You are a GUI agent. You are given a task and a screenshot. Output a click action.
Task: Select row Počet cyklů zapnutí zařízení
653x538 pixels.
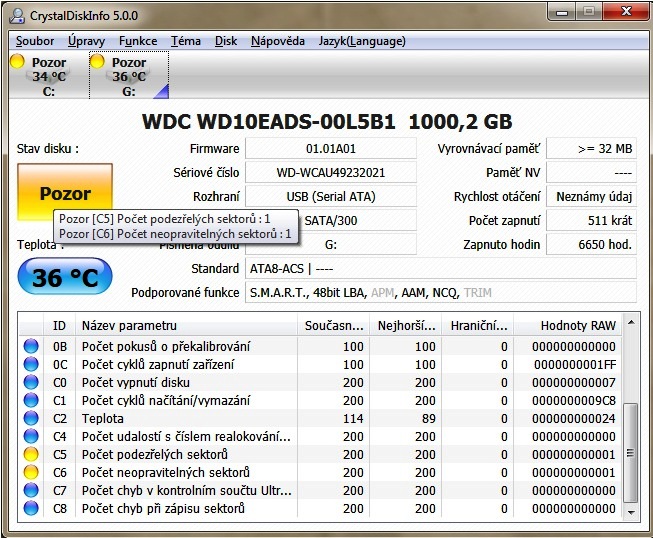pyautogui.click(x=320, y=364)
